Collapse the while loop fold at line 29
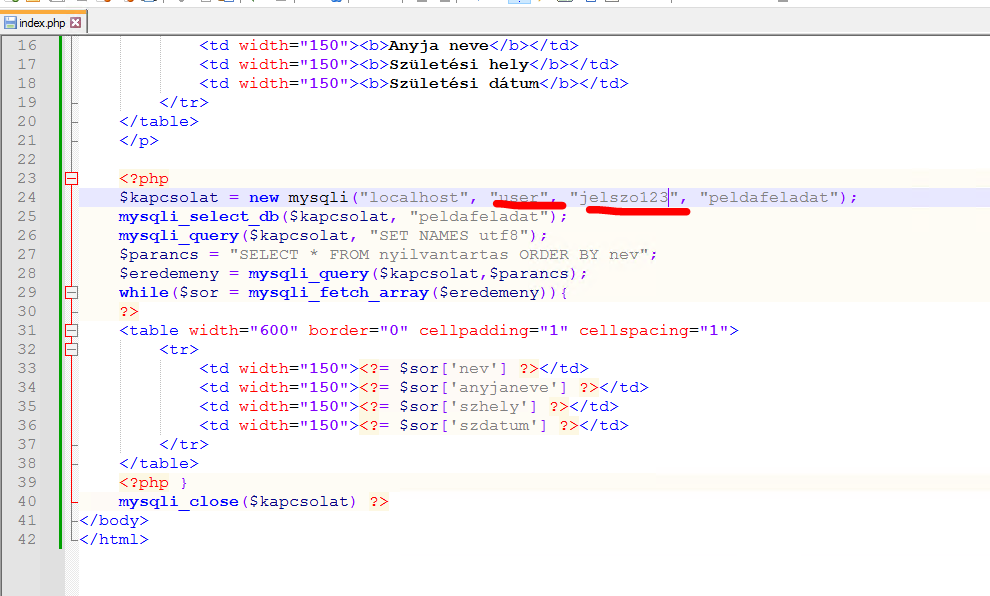 point(71,293)
